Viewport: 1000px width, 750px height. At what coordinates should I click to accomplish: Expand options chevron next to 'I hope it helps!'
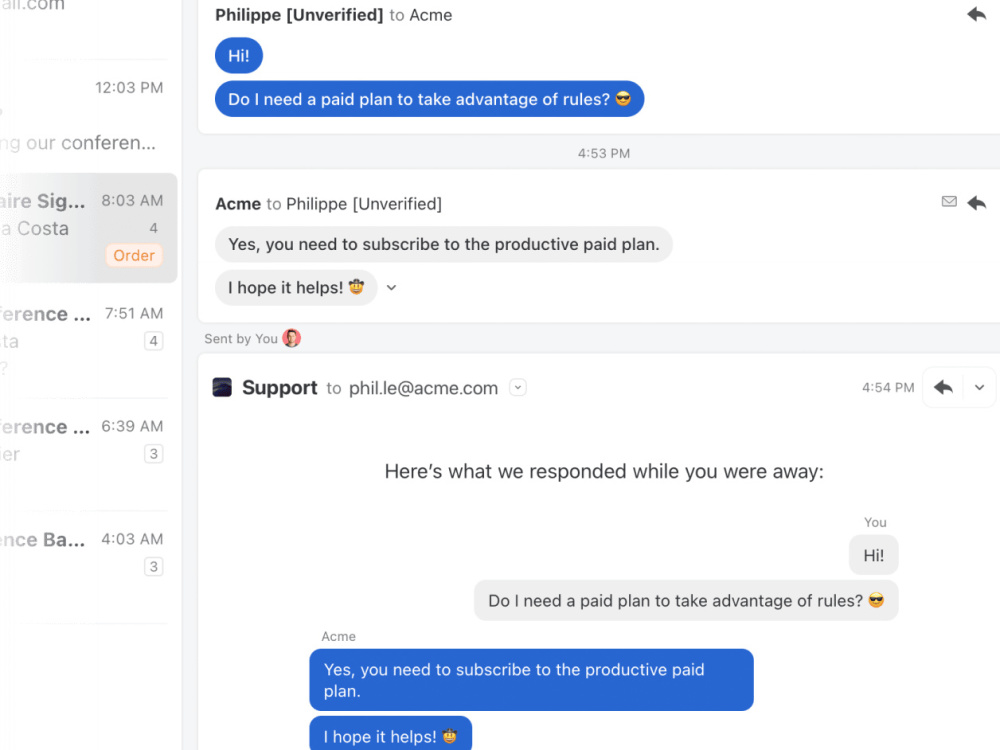(x=392, y=288)
